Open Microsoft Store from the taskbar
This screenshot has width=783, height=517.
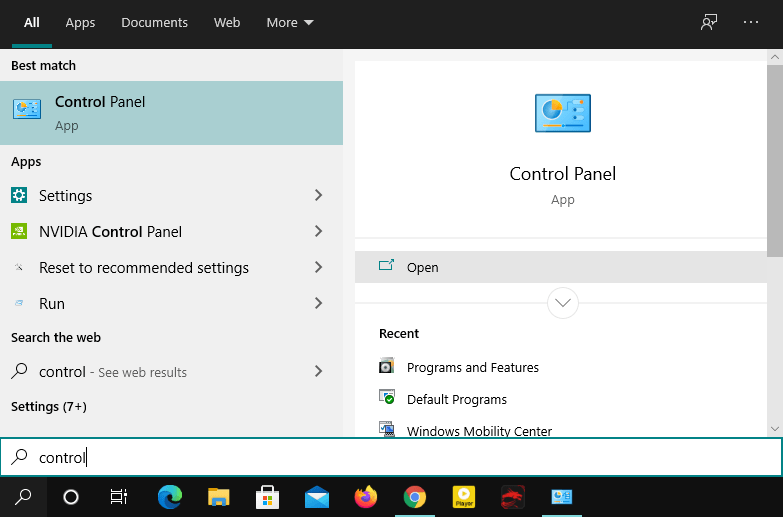tap(268, 497)
